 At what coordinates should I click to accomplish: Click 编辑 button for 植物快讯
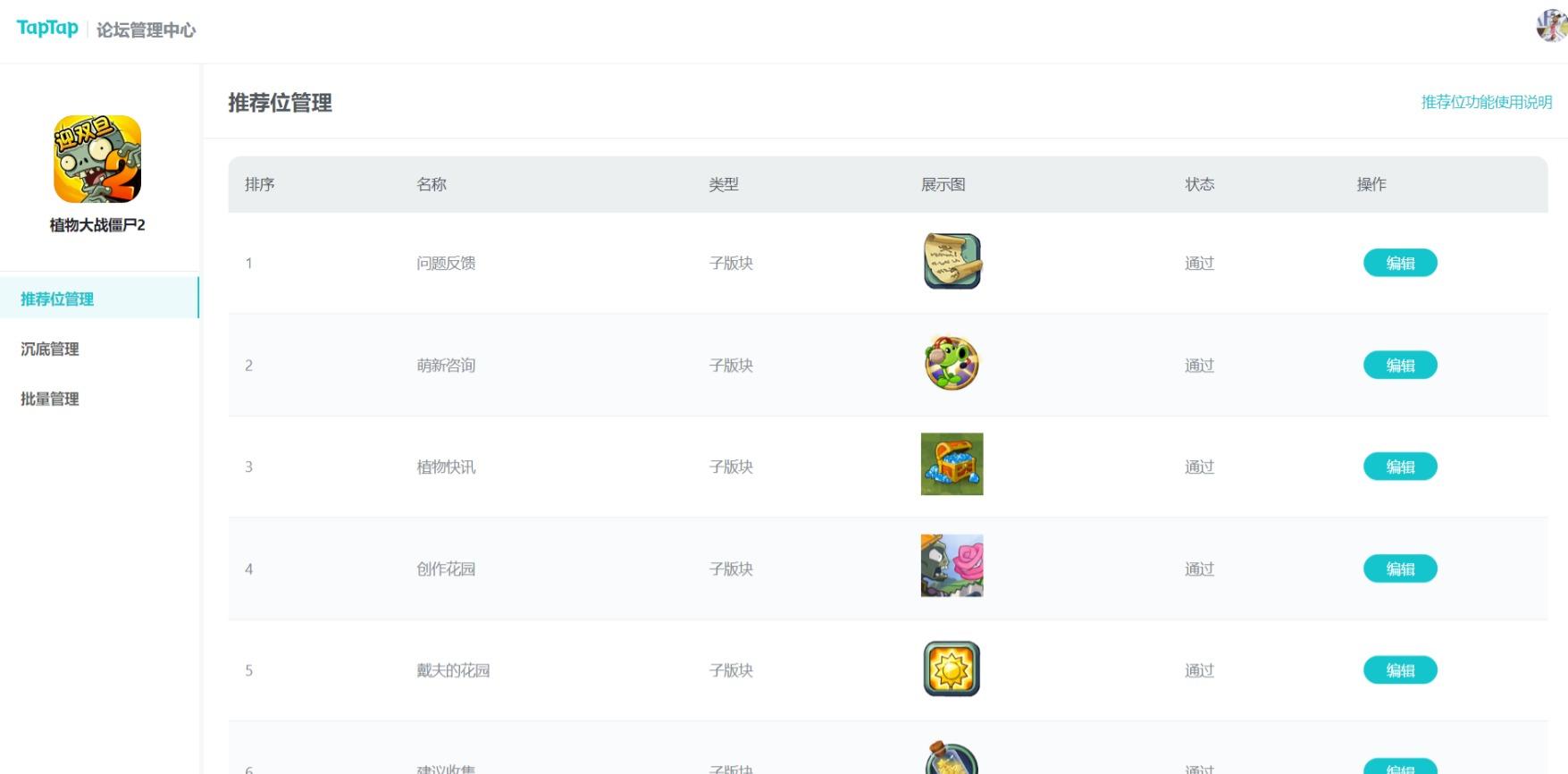click(1400, 467)
